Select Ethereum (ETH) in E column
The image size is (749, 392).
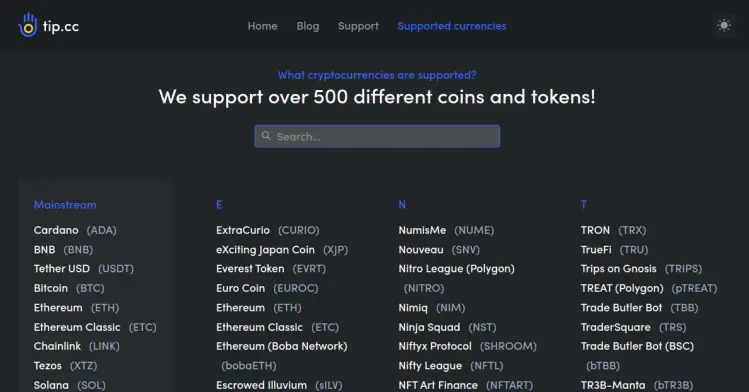point(258,308)
